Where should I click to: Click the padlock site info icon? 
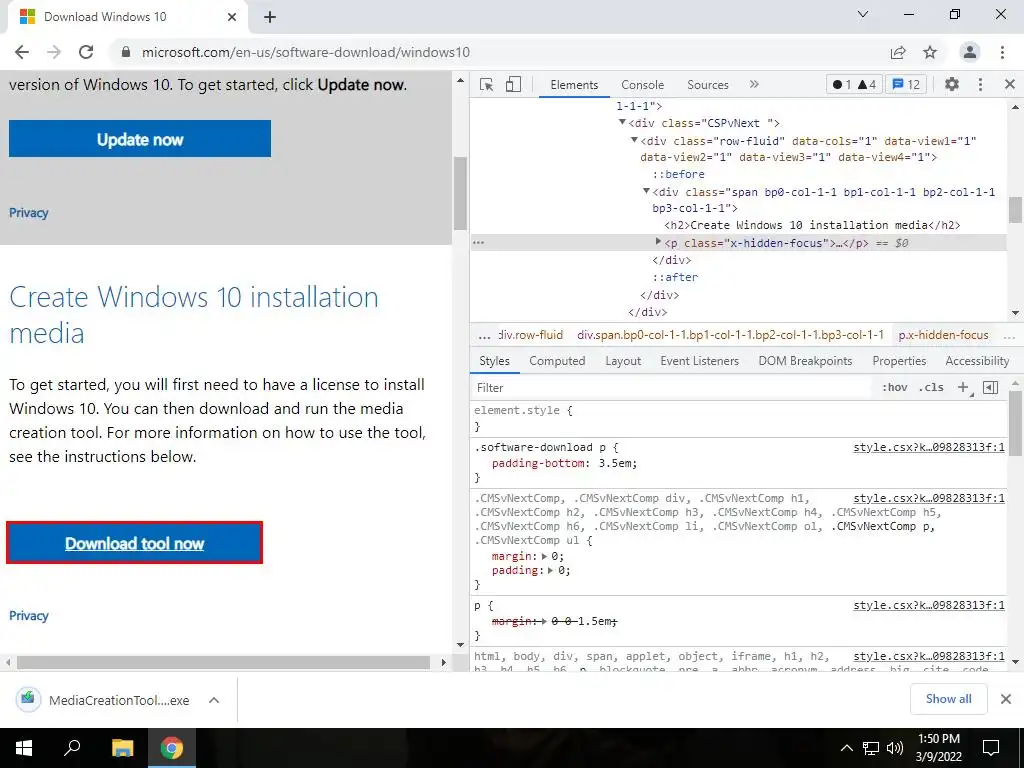pyautogui.click(x=126, y=52)
